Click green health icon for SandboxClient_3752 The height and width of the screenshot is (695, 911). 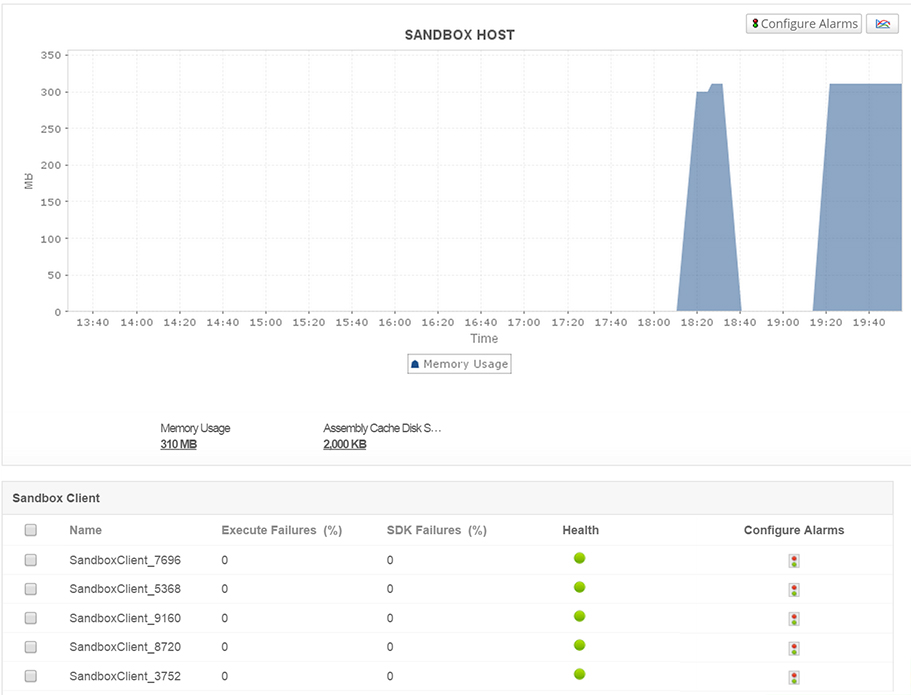click(x=580, y=675)
